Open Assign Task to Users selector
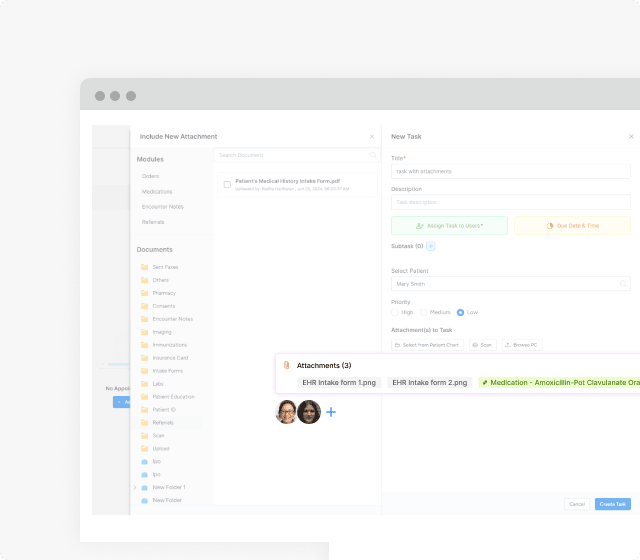The height and width of the screenshot is (560, 640). click(x=449, y=226)
